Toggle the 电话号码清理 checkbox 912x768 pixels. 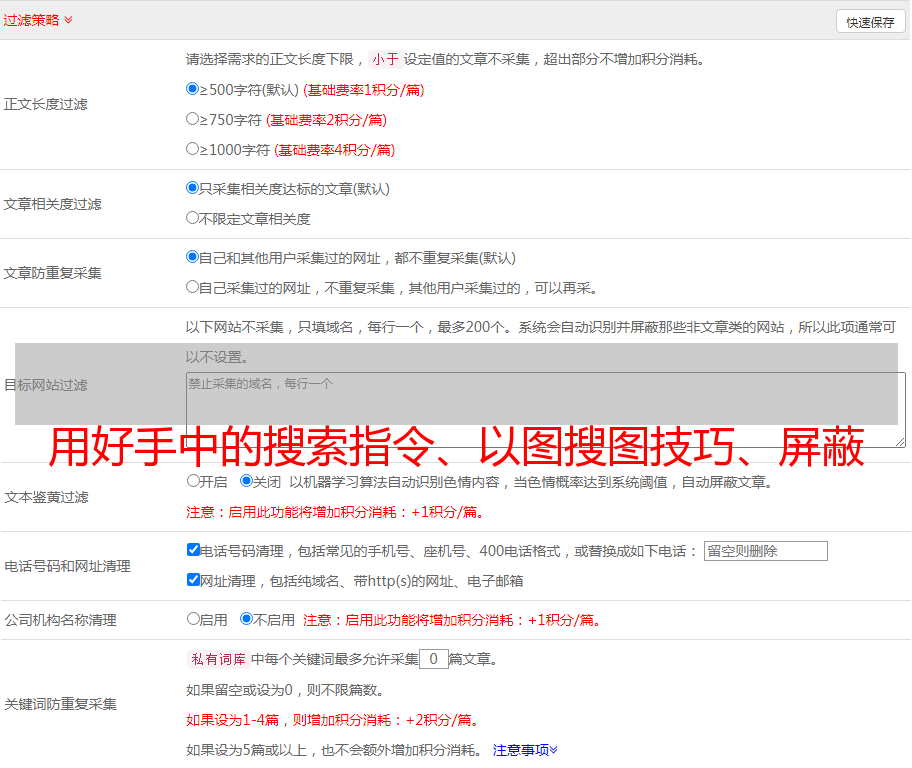193,550
